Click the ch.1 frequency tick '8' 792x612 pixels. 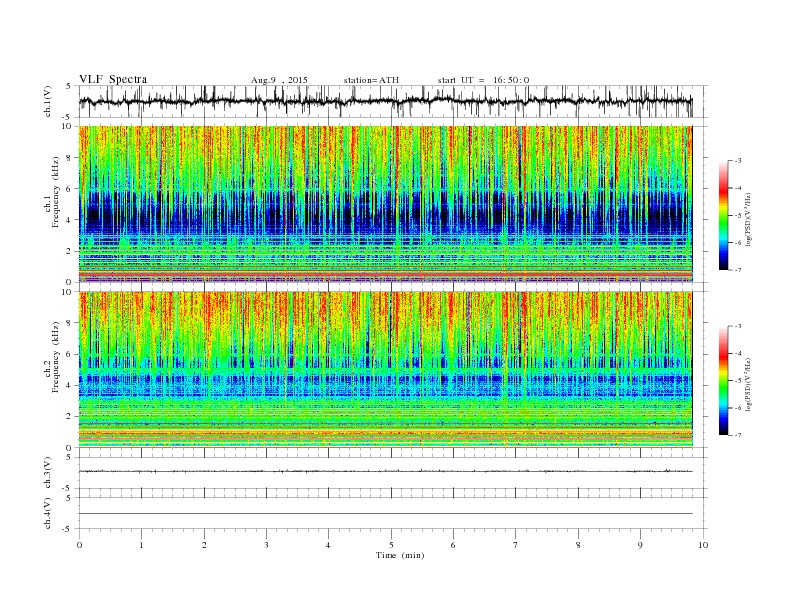click(x=69, y=158)
